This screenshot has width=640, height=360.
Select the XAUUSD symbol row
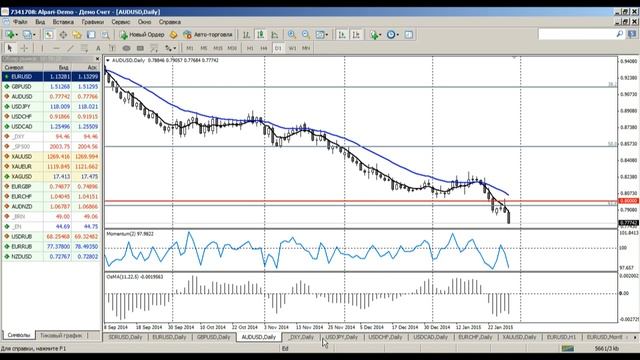[x=51, y=156]
